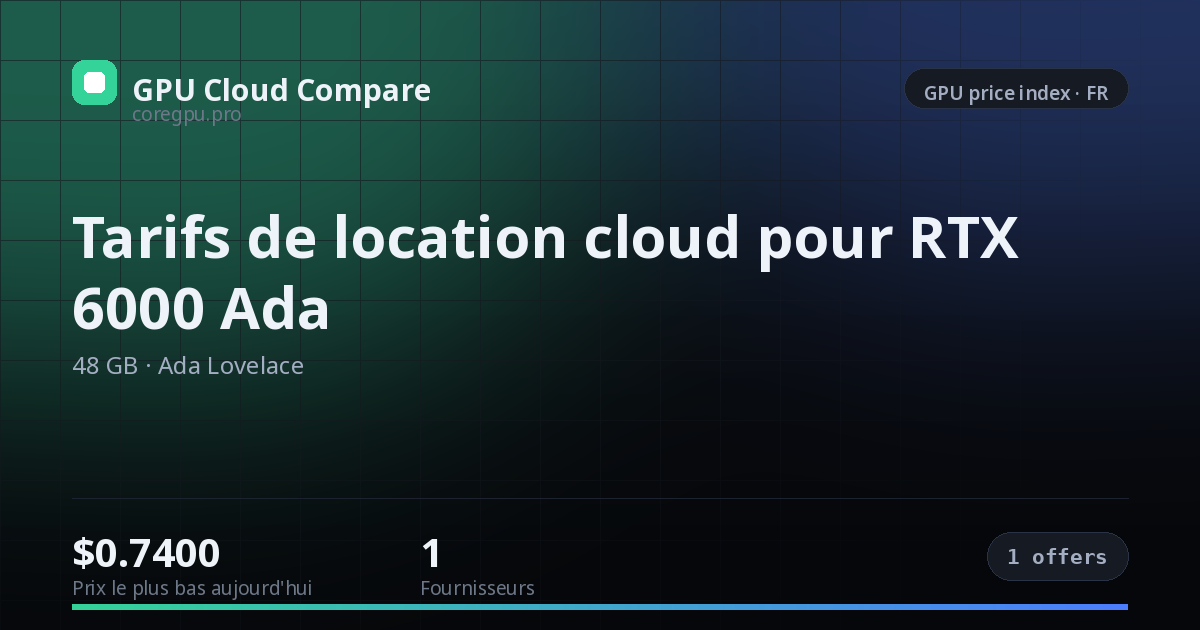Click the headline Tarifs de location cloud pour RTX 6000 Ada
Viewport: 1200px width, 630px height.
click(546, 273)
